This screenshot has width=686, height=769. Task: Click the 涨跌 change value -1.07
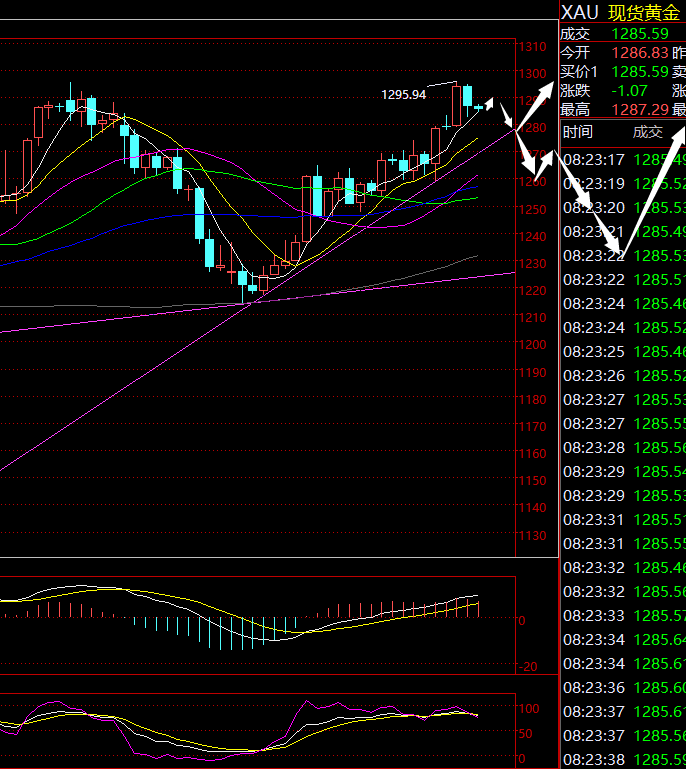click(631, 91)
